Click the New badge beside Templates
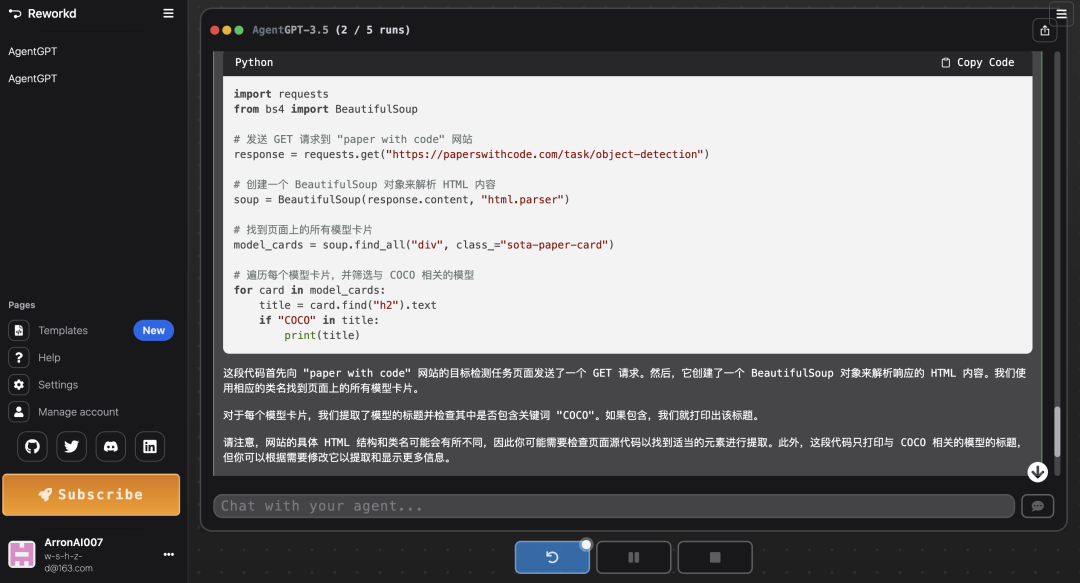 pyautogui.click(x=153, y=330)
